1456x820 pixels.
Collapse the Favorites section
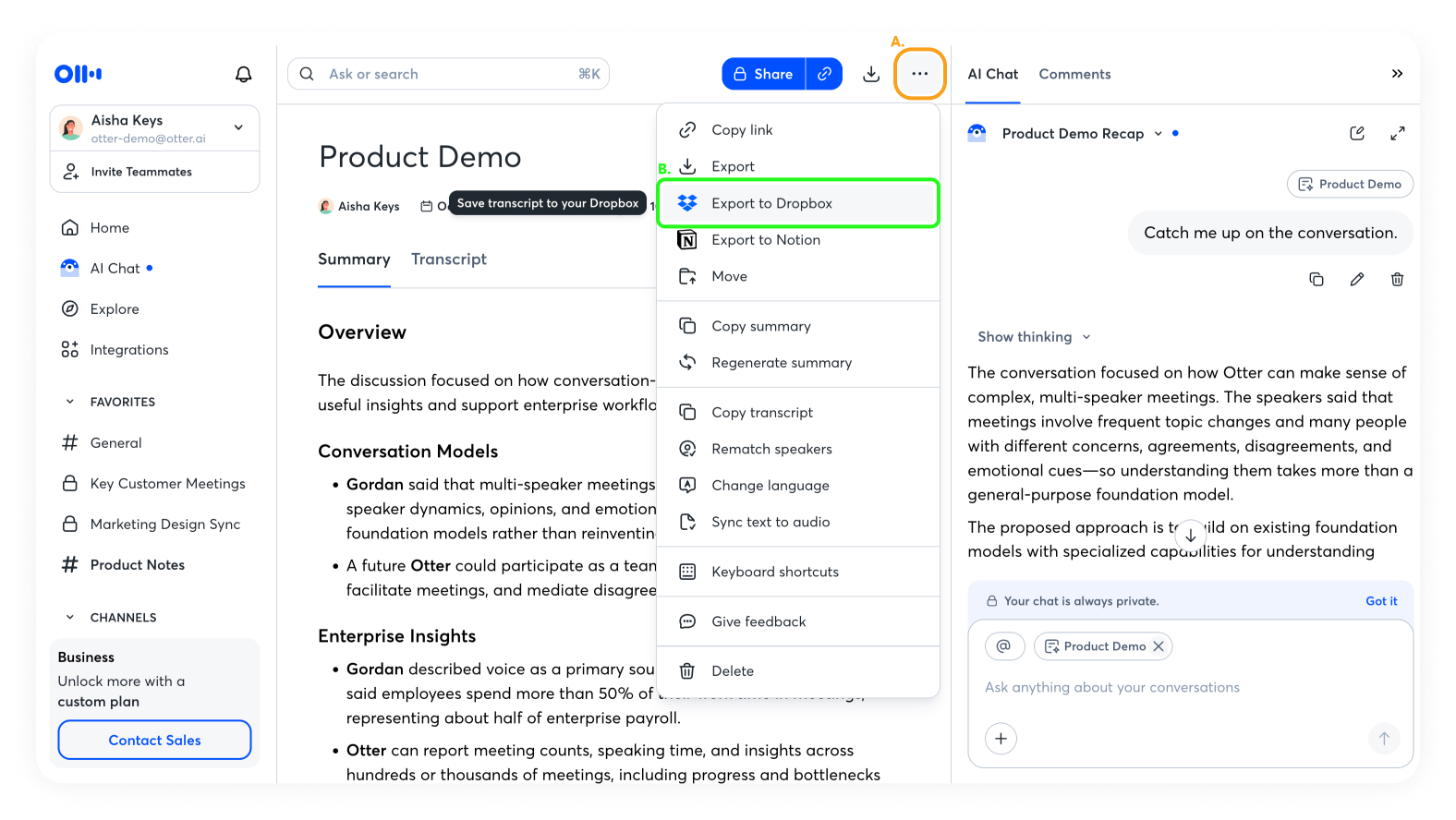tap(69, 402)
